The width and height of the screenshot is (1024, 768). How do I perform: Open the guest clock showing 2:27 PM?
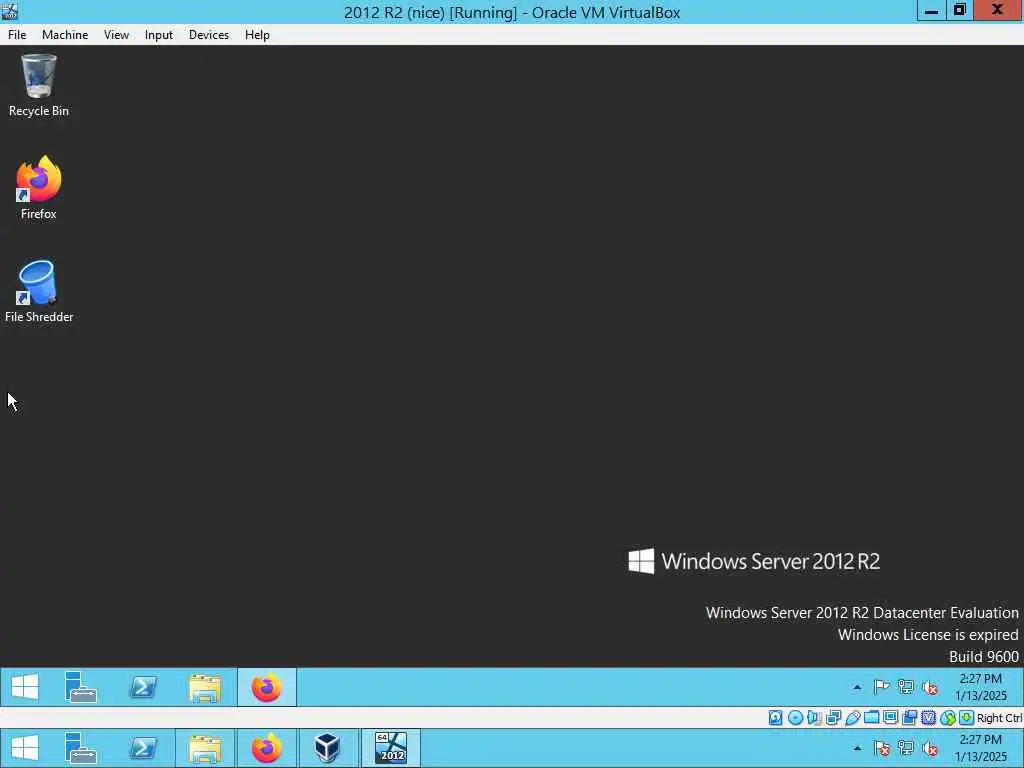click(980, 687)
